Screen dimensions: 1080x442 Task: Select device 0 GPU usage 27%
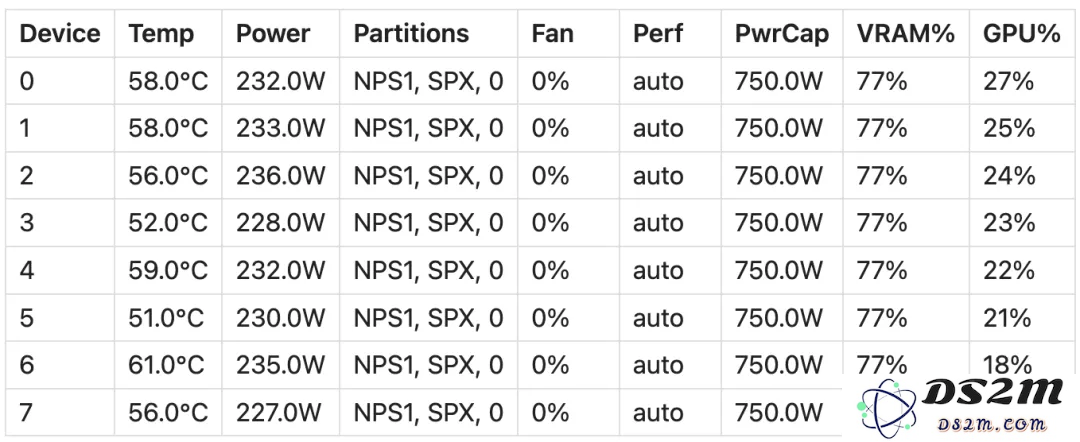(1024, 81)
